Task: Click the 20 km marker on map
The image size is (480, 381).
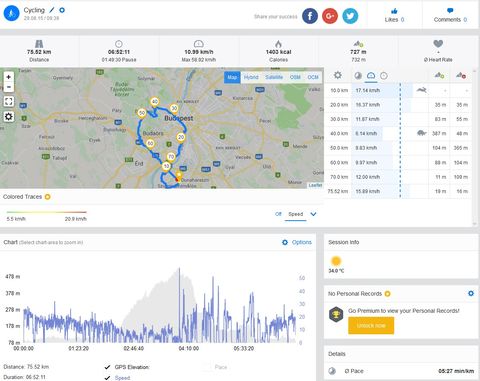Action: (181, 137)
